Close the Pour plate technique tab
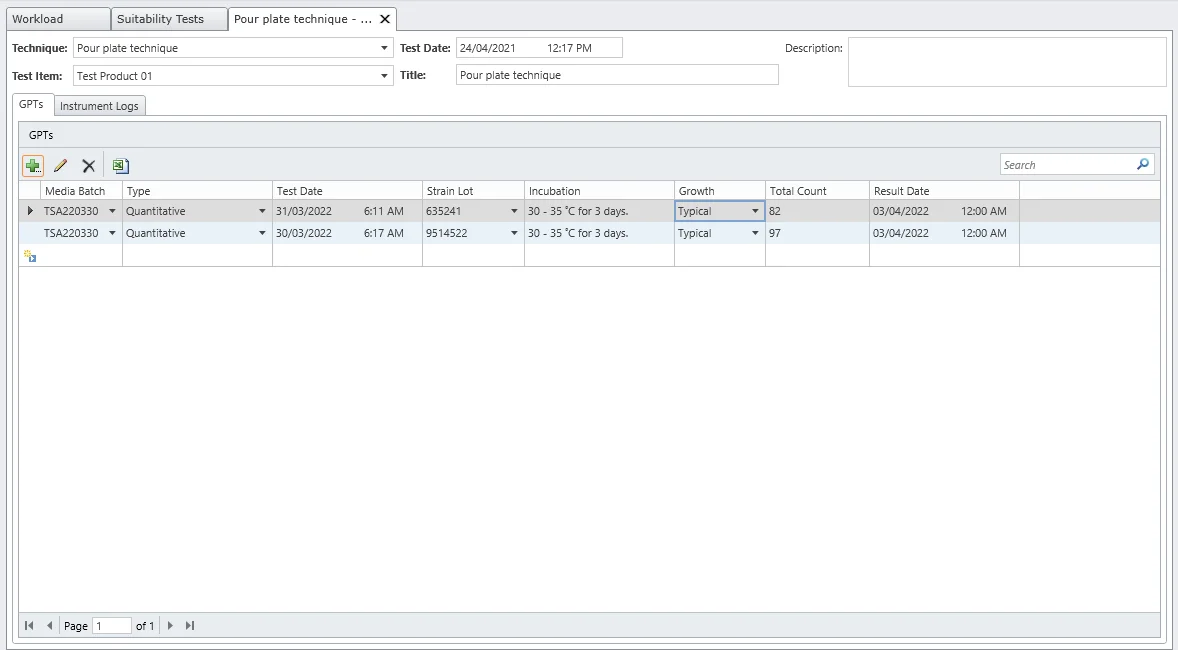This screenshot has height=650, width=1178. coord(385,19)
